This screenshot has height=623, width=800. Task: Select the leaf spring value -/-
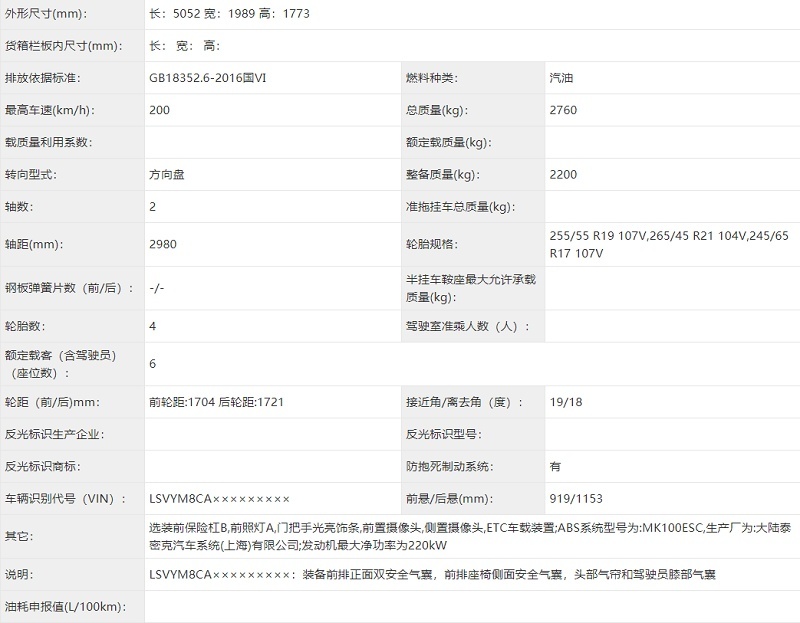click(x=157, y=288)
